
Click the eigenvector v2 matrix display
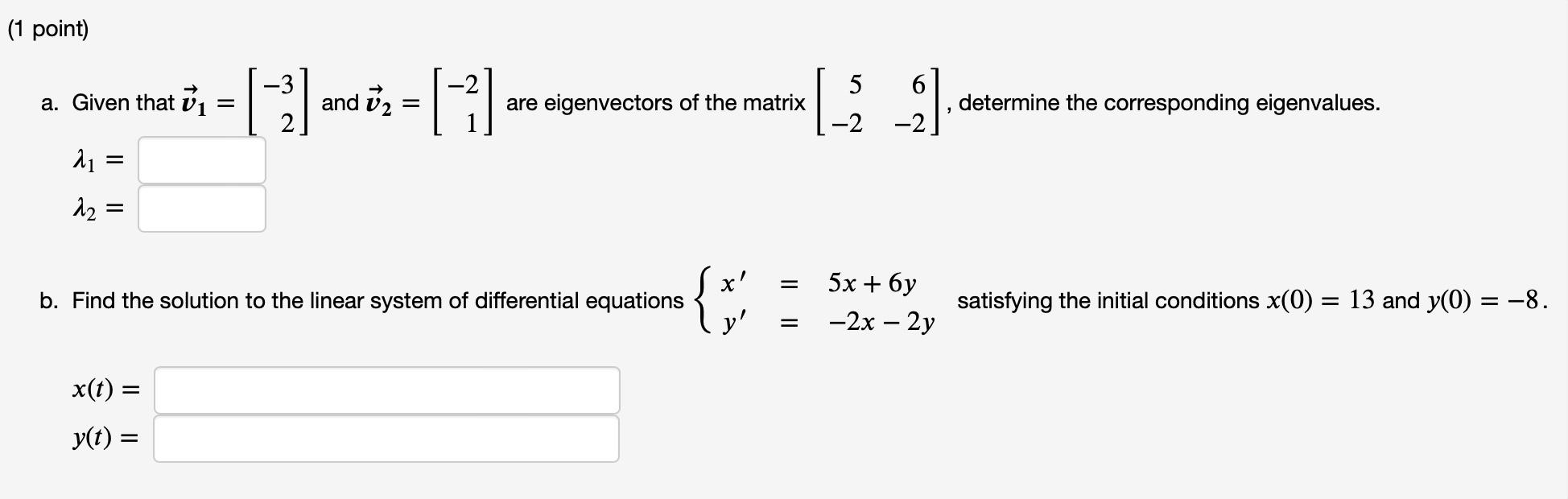click(x=463, y=101)
